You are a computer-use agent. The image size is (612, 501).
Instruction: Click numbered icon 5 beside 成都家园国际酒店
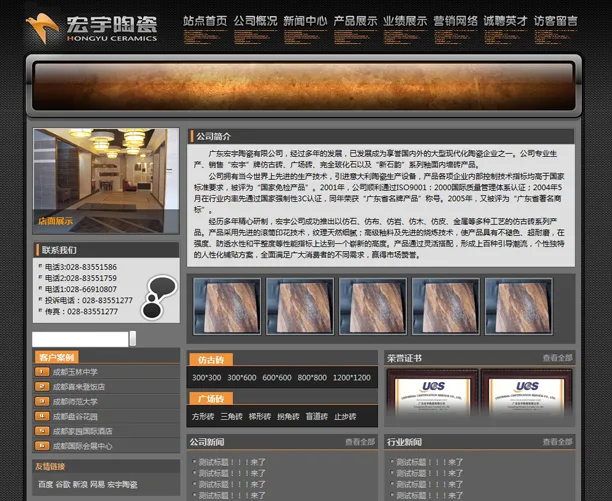(x=42, y=431)
